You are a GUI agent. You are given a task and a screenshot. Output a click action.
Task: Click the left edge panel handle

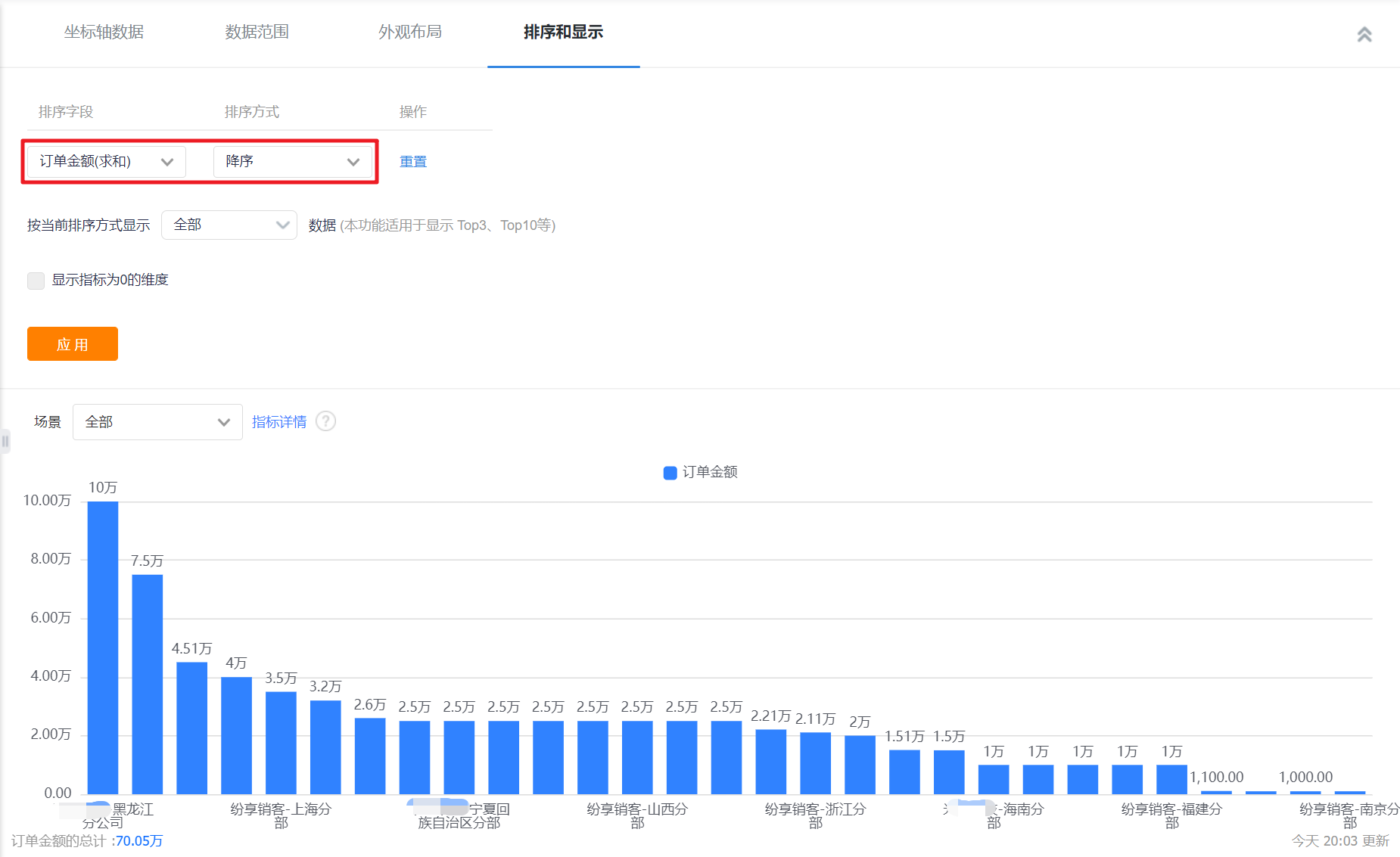tap(5, 440)
